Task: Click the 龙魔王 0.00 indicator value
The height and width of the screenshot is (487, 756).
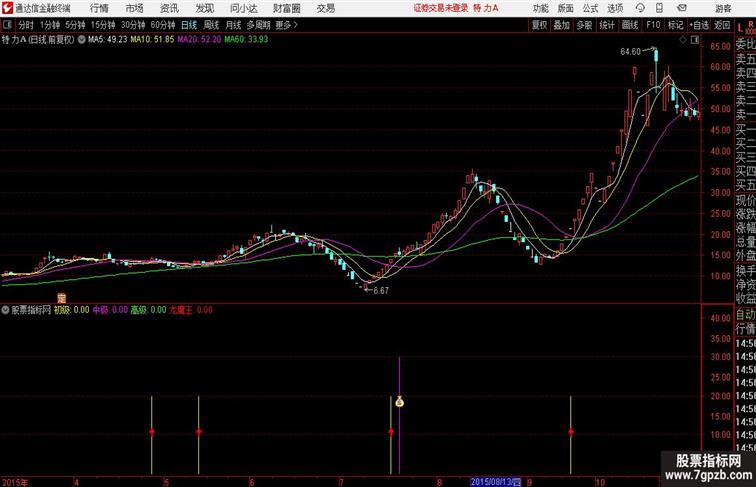Action: 191,310
